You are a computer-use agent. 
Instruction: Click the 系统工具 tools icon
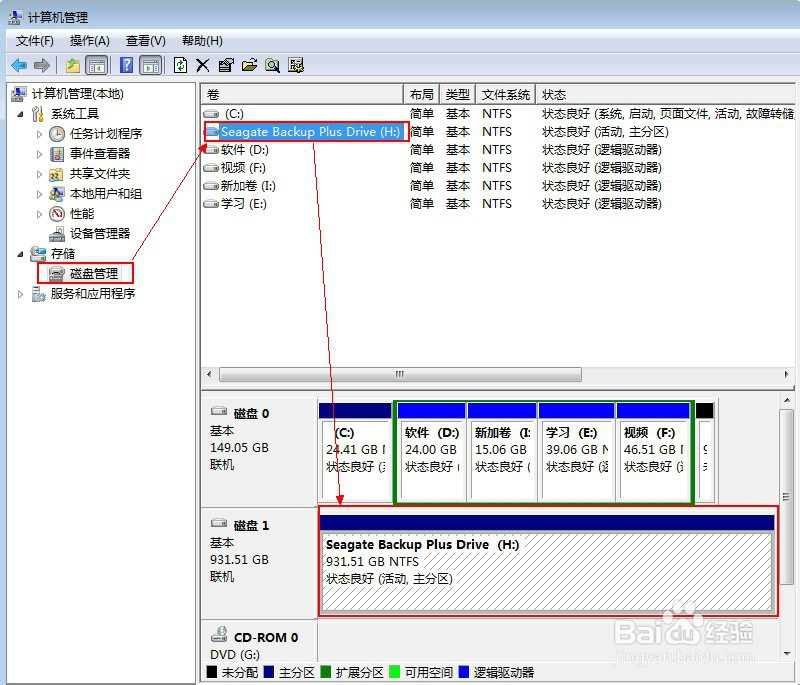[x=37, y=114]
